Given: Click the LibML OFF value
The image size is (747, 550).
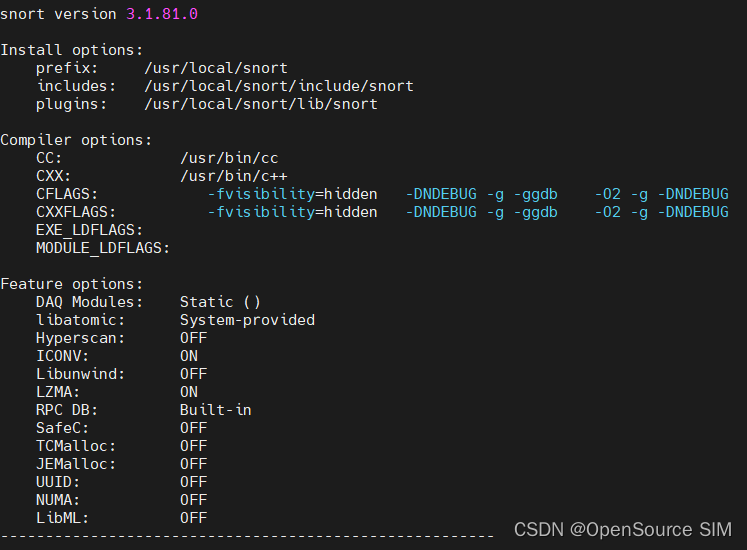Looking at the screenshot, I should click(x=193, y=518).
